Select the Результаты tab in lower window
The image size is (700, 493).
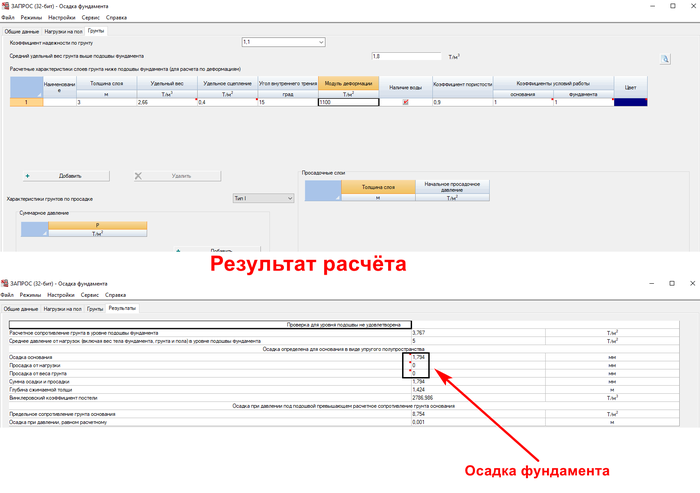pyautogui.click(x=123, y=308)
